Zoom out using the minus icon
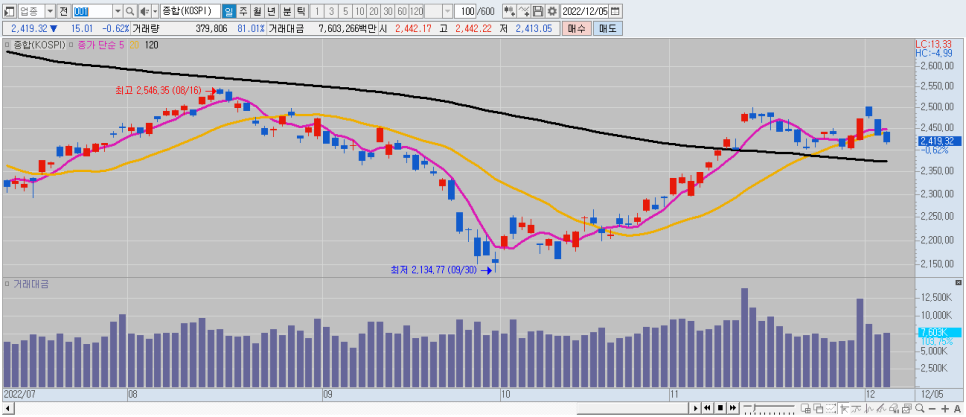966x417 pixels. point(932,408)
